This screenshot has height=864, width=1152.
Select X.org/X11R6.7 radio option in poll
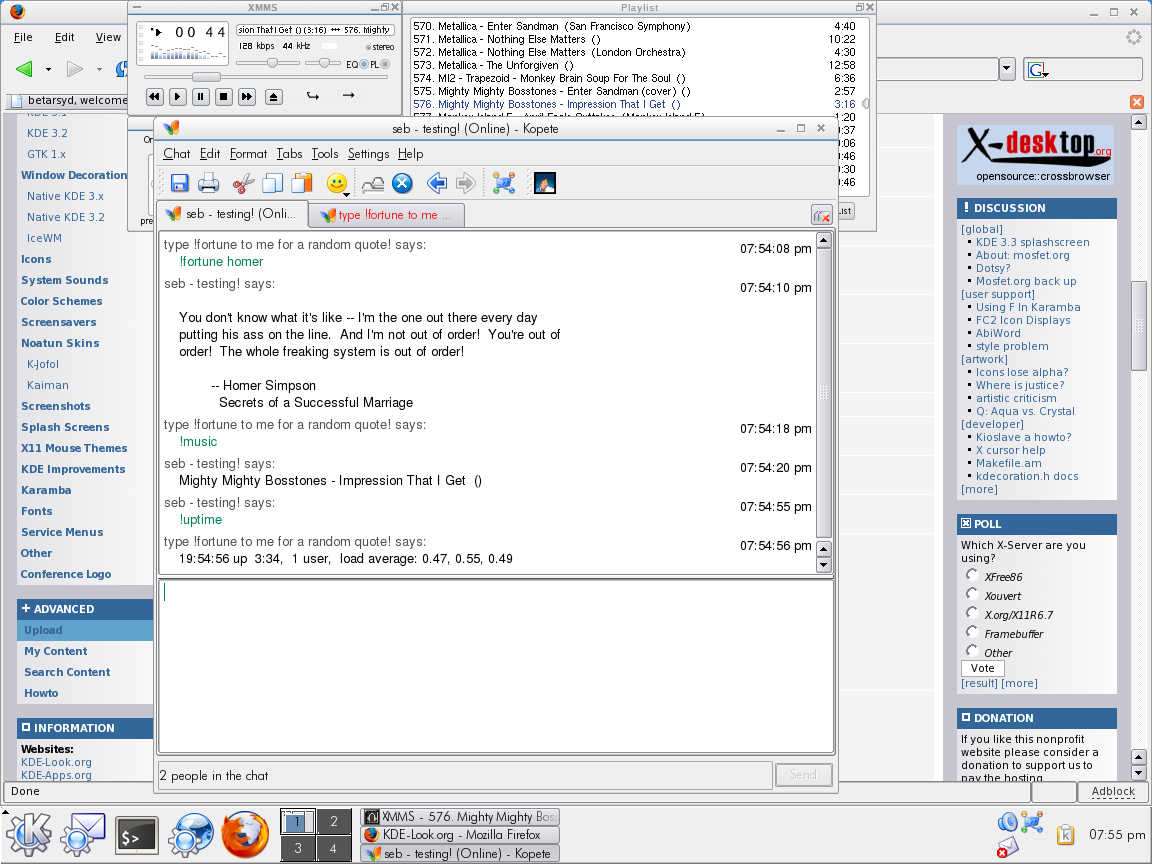click(972, 613)
